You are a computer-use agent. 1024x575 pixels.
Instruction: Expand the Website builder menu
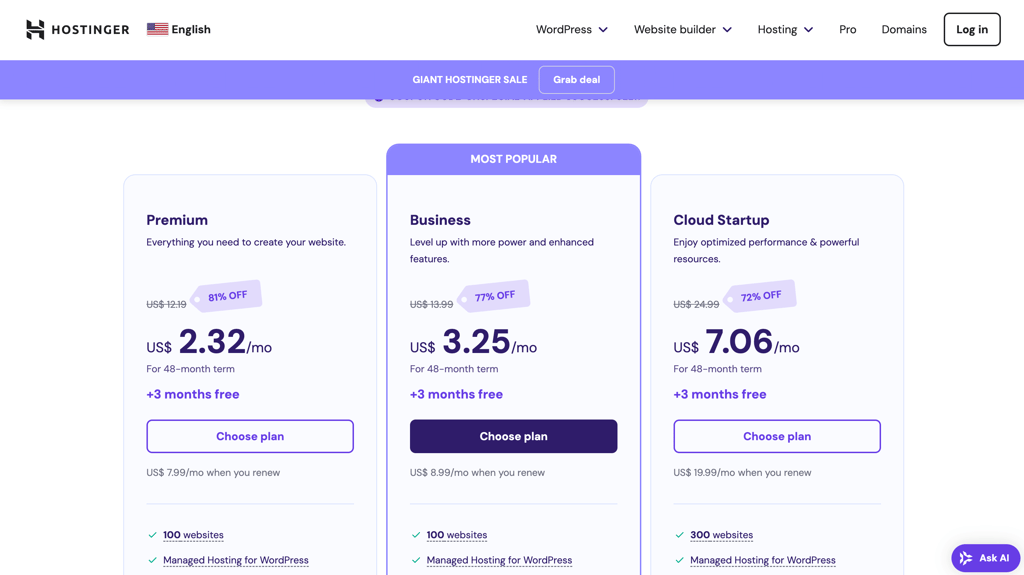[682, 29]
